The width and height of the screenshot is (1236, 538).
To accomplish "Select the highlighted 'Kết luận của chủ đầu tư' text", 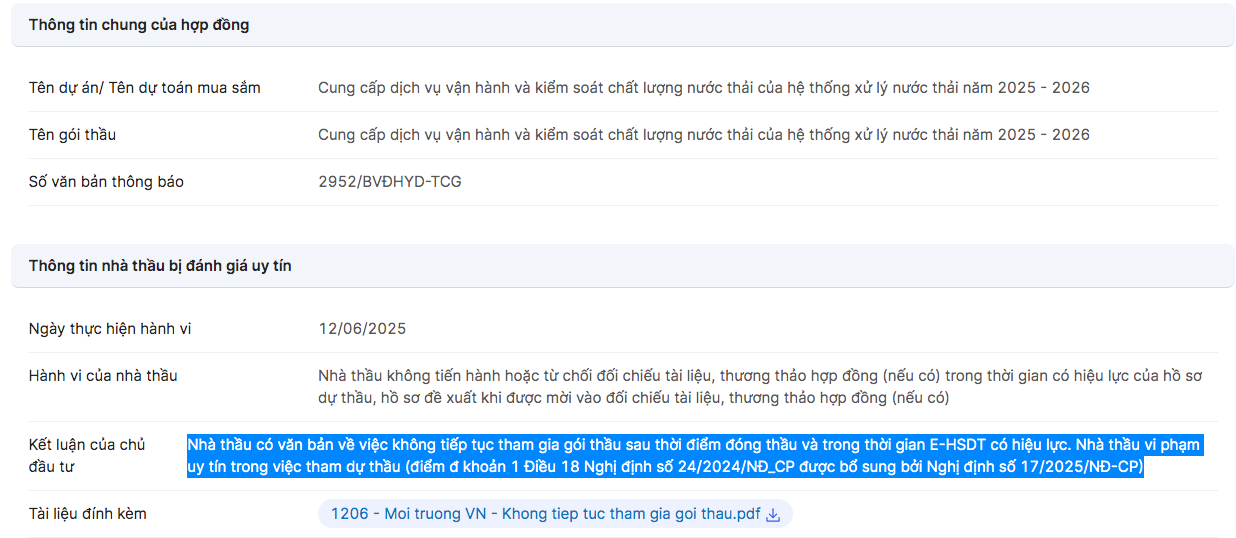I will coord(695,456).
